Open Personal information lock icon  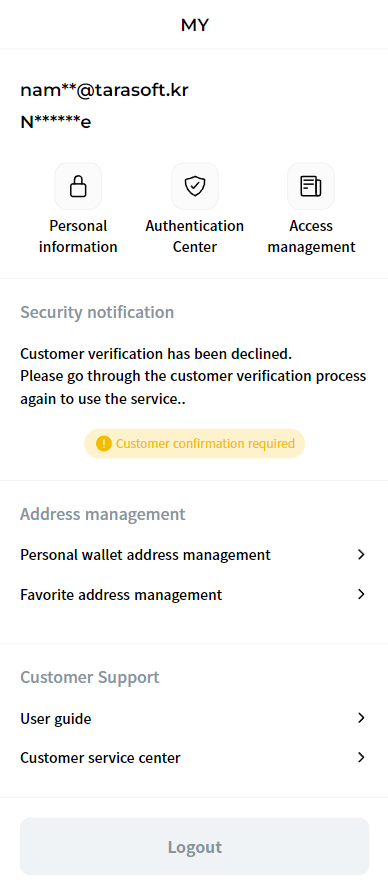[x=78, y=186]
